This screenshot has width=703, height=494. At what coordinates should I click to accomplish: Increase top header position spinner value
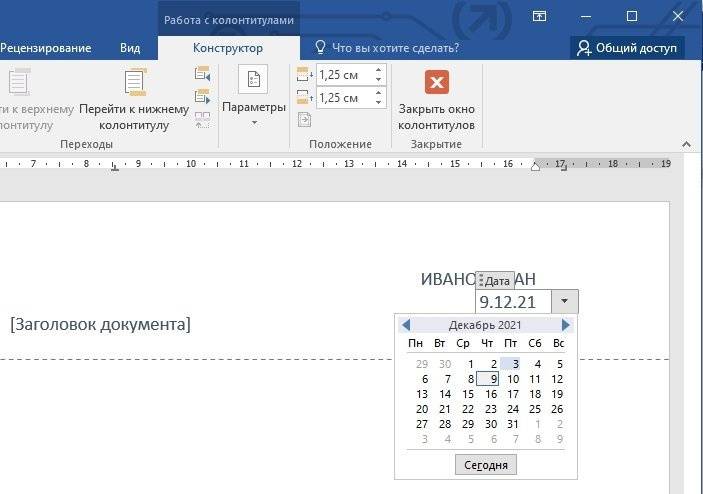[x=378, y=69]
